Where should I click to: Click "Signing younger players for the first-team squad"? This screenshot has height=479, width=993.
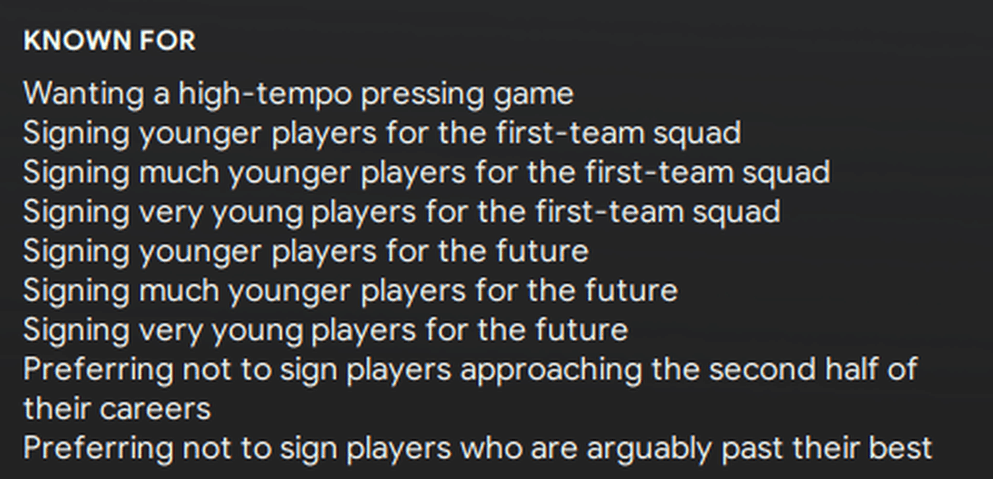pos(382,133)
